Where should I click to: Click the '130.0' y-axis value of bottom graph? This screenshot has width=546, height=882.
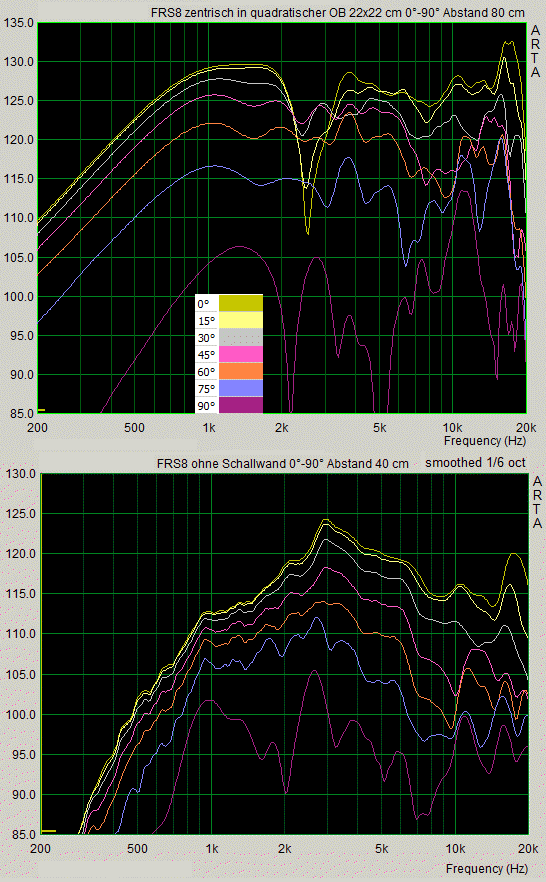click(x=21, y=474)
